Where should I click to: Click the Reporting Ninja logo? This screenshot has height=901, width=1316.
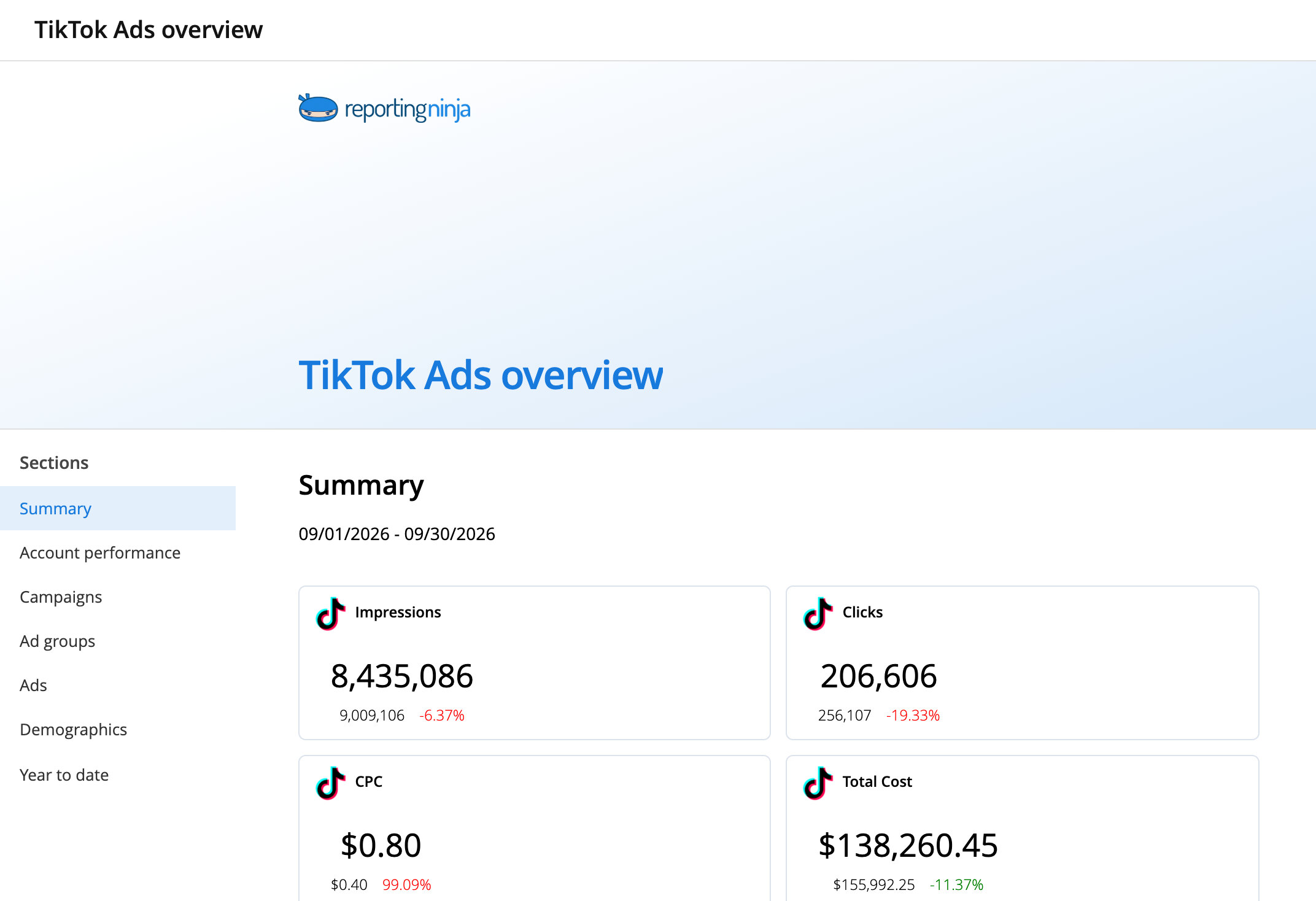click(x=384, y=109)
